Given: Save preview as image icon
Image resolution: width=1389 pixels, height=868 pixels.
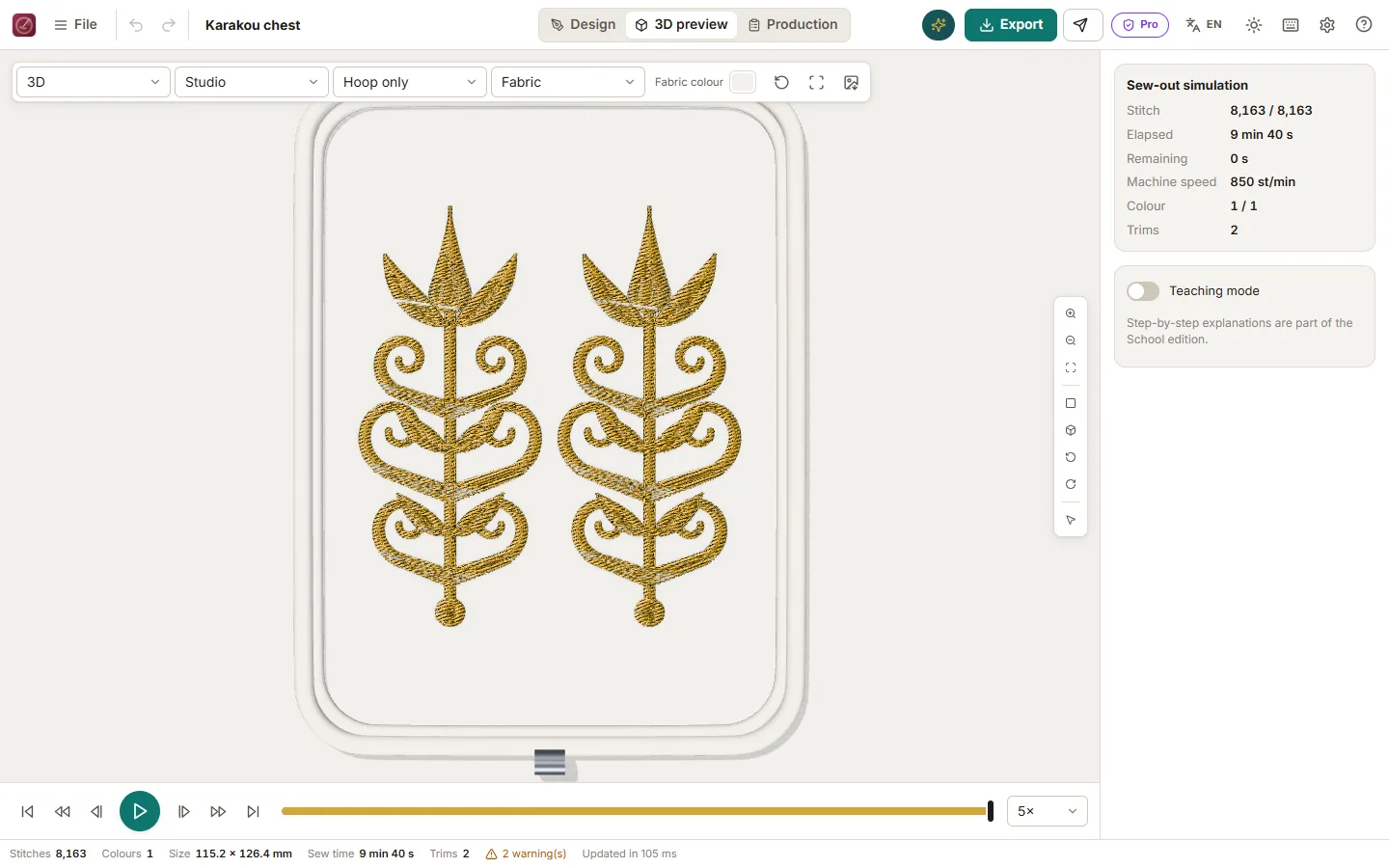Looking at the screenshot, I should point(851,82).
